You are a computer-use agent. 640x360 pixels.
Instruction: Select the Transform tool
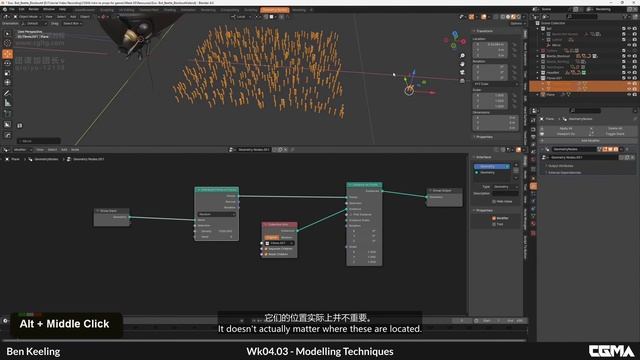[7, 83]
